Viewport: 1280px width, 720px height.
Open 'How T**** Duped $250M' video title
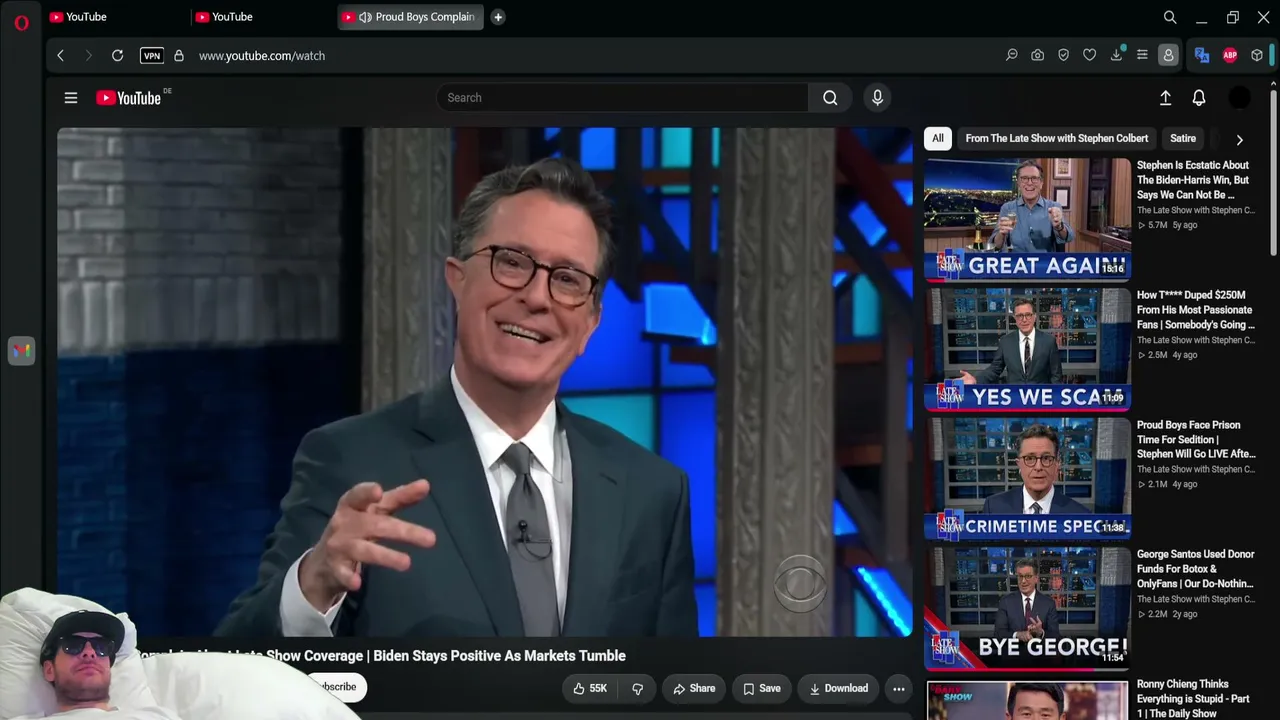pos(1195,310)
